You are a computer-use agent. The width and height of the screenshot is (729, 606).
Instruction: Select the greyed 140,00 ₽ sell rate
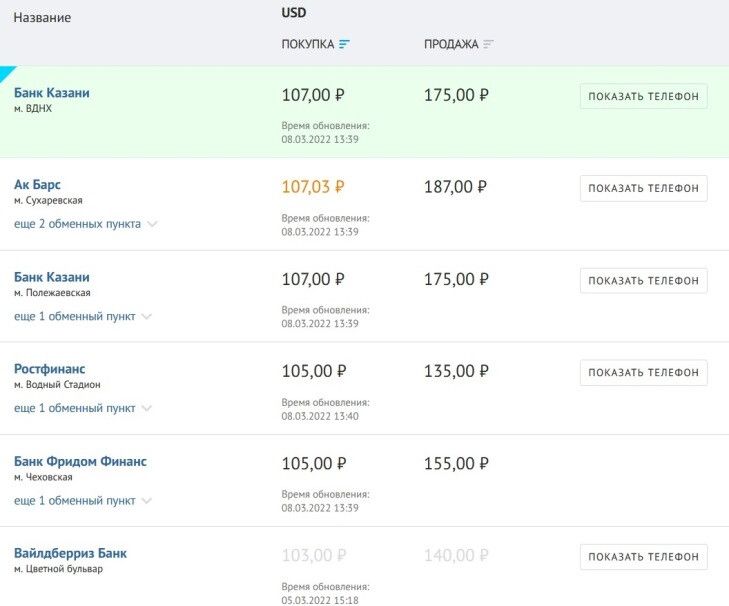(456, 555)
